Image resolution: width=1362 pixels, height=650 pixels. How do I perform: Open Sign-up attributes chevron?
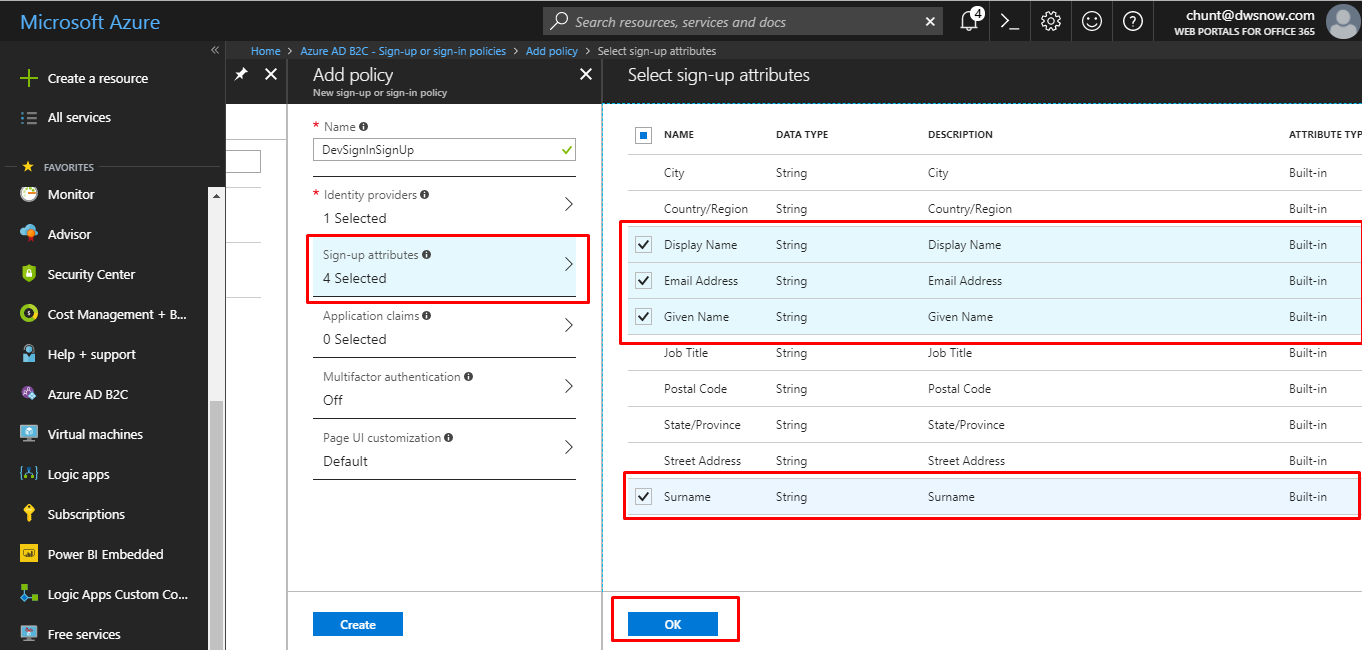tap(569, 265)
